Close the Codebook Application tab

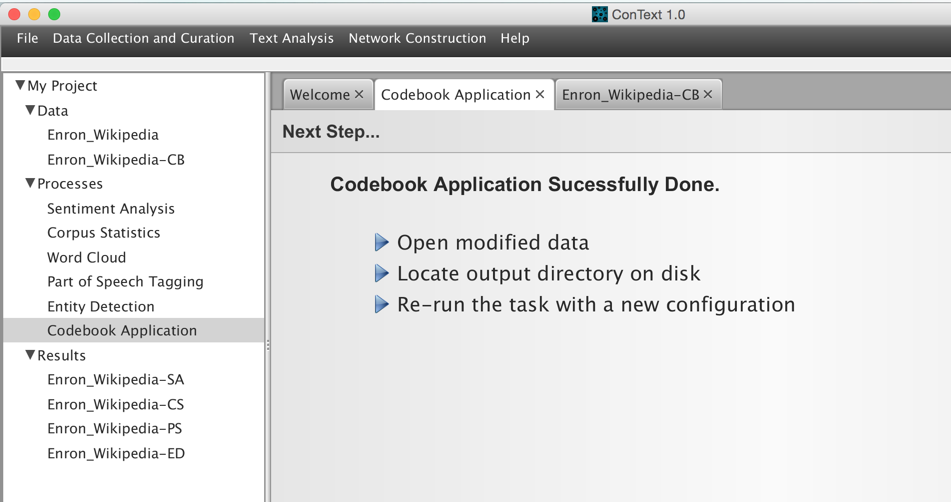coord(540,95)
